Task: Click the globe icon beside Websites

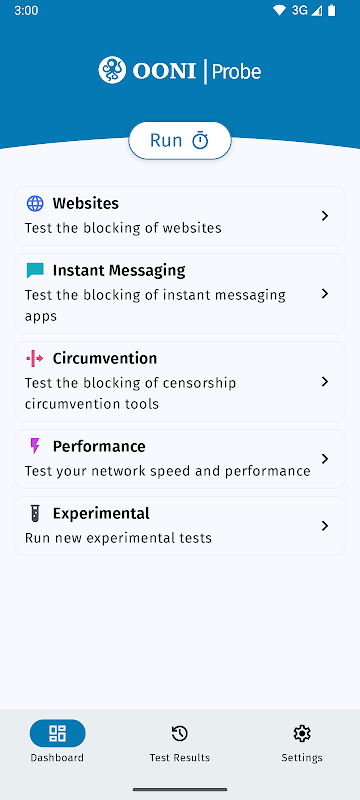Action: [35, 204]
